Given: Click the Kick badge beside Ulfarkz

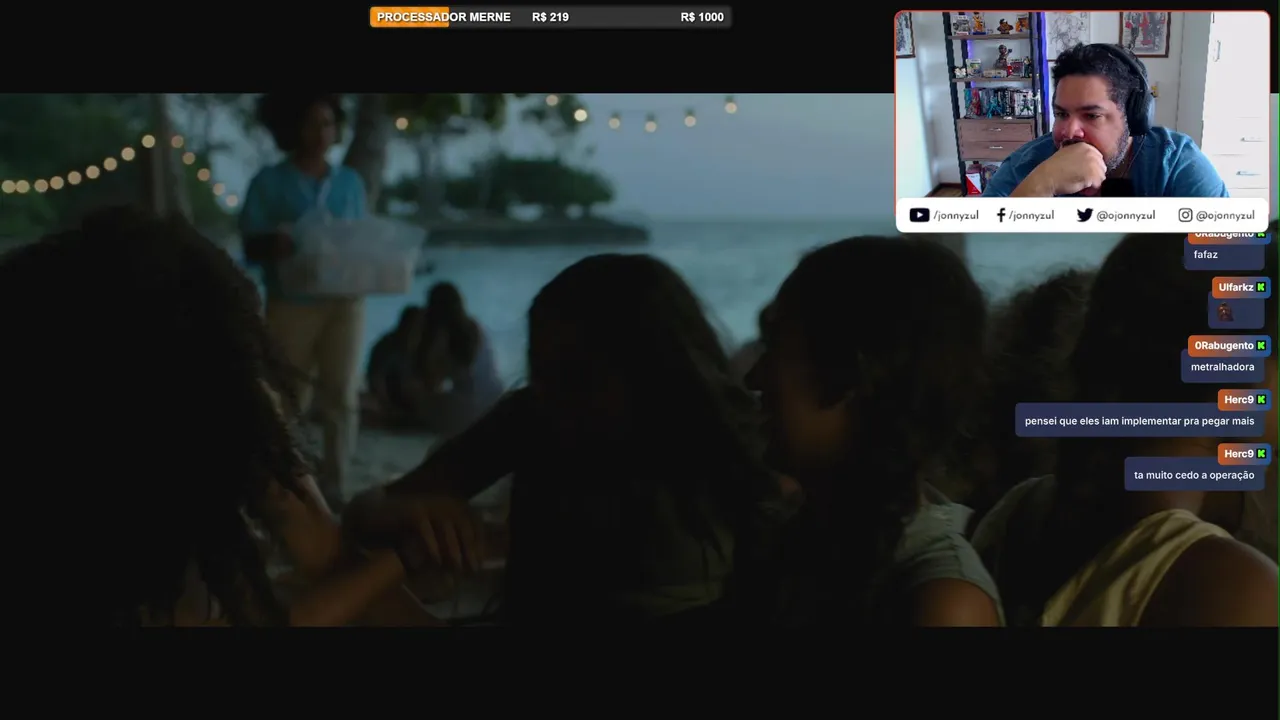Looking at the screenshot, I should pos(1261,287).
